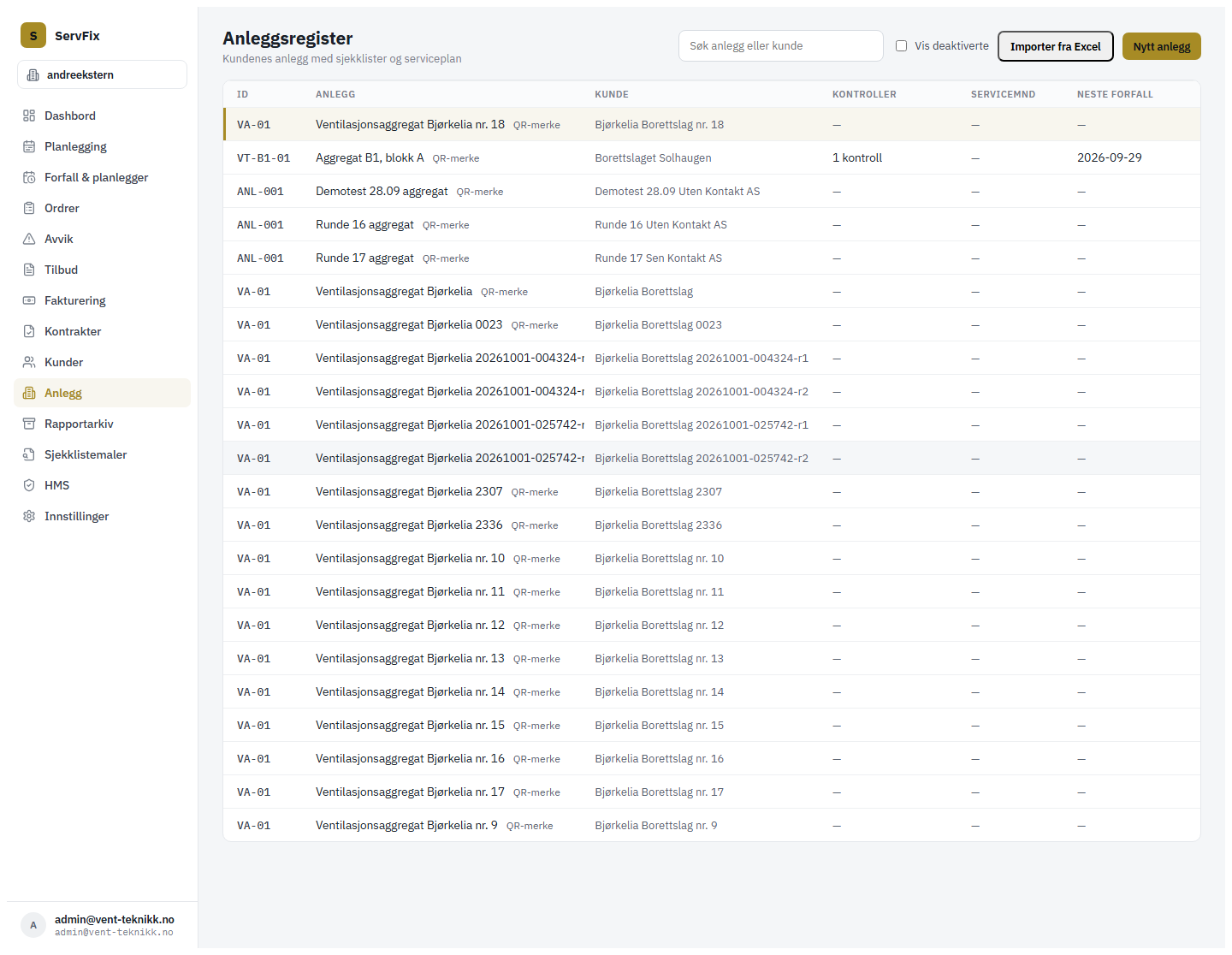Click the Demotest 28.09 Uten Kontakt AS cell
This screenshot has width=1232, height=955.
click(678, 191)
